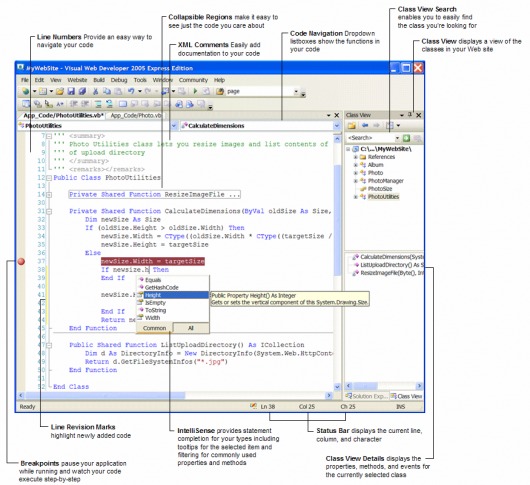Viewport: 530px width, 485px height.
Task: Click ListUploadDirectory() in Class View details
Action: 388,265
